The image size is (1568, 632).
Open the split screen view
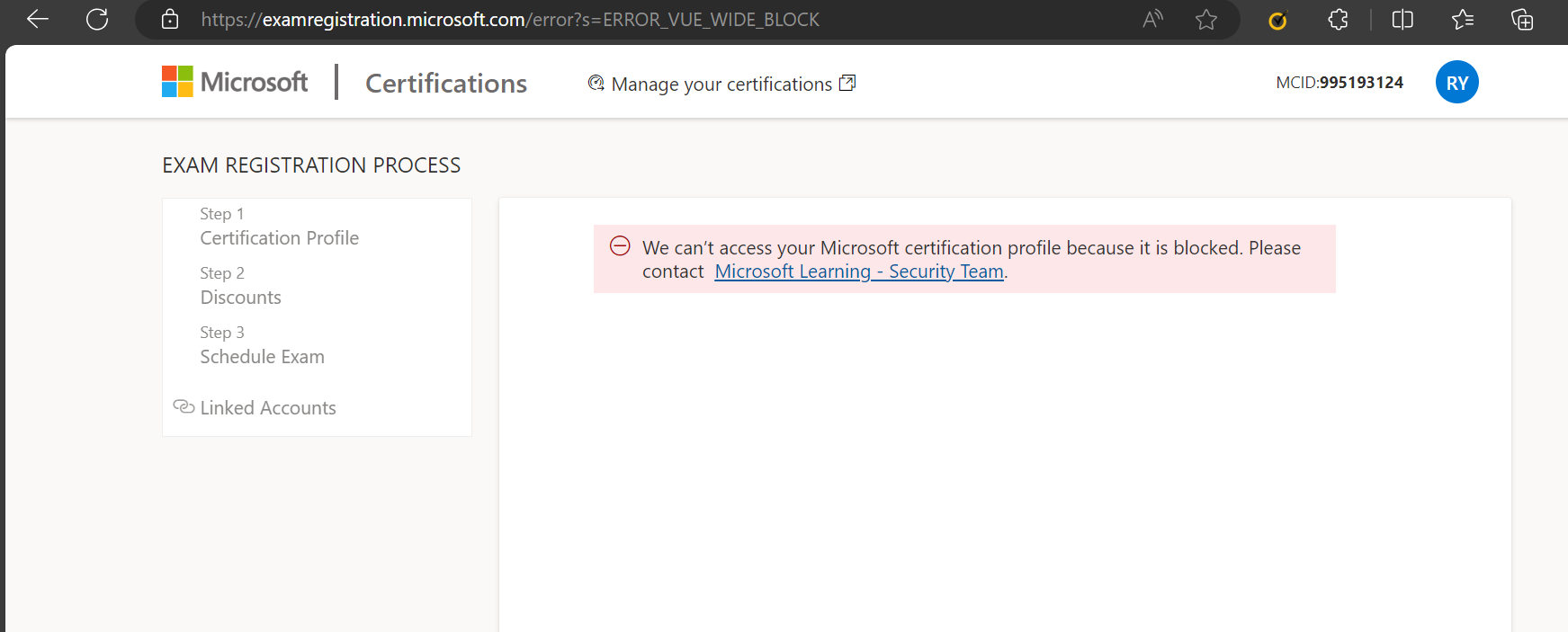[x=1402, y=20]
